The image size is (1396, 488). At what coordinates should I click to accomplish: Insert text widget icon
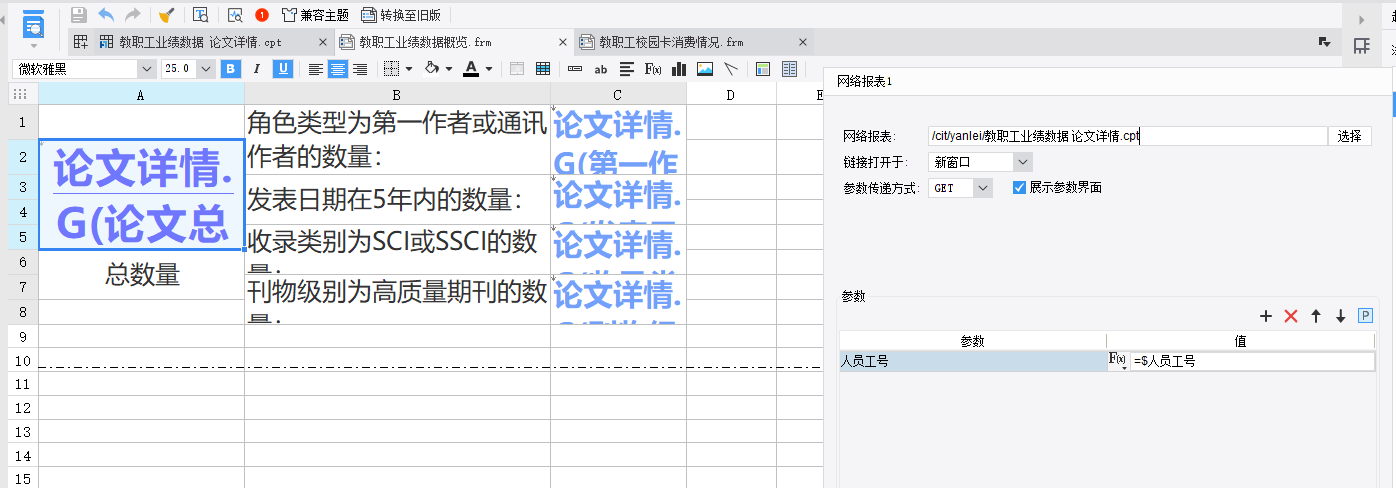point(575,69)
